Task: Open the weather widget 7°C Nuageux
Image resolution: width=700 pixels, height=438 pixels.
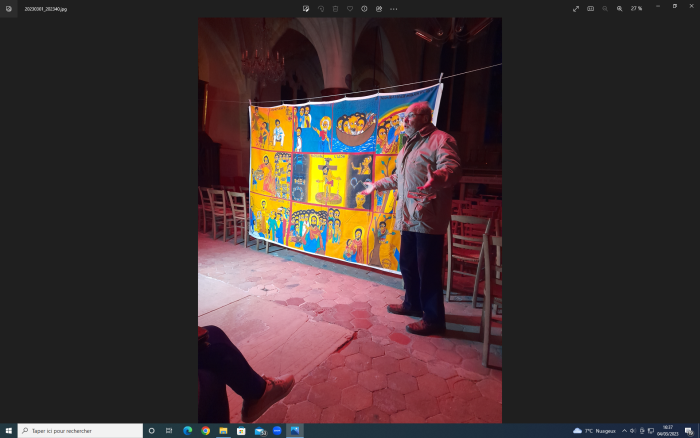Action: [594, 431]
